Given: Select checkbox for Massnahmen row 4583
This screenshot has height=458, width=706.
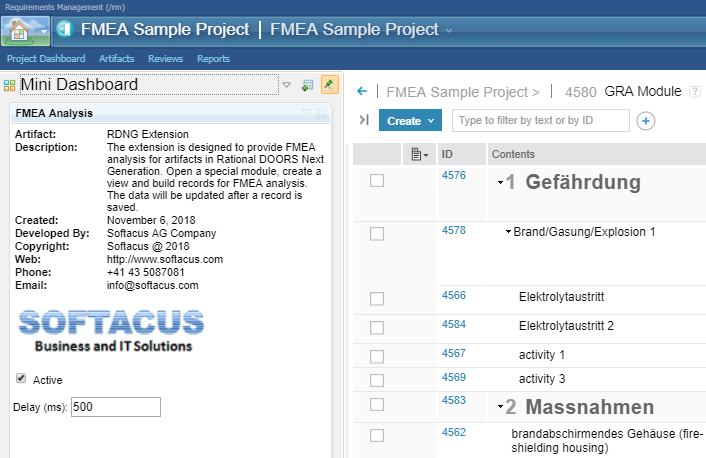Looking at the screenshot, I should pos(377,404).
